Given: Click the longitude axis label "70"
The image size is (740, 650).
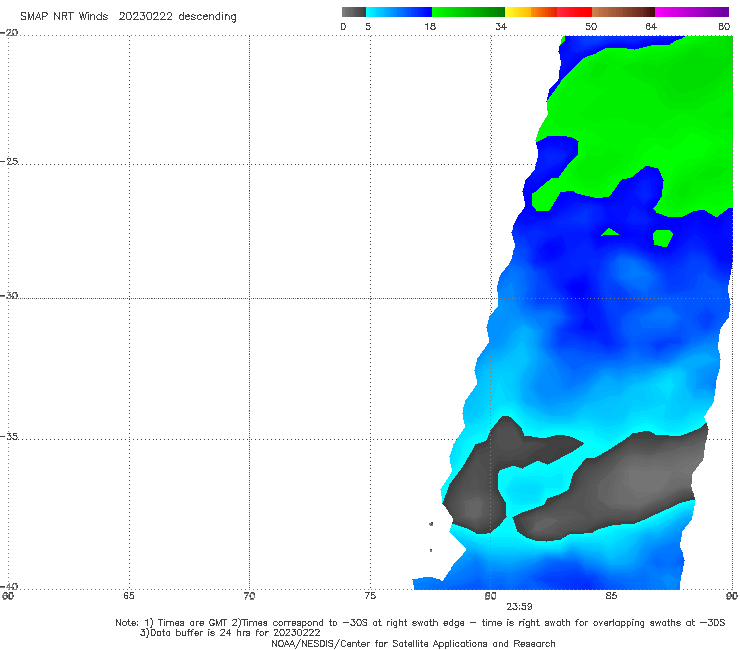Looking at the screenshot, I should (249, 596).
